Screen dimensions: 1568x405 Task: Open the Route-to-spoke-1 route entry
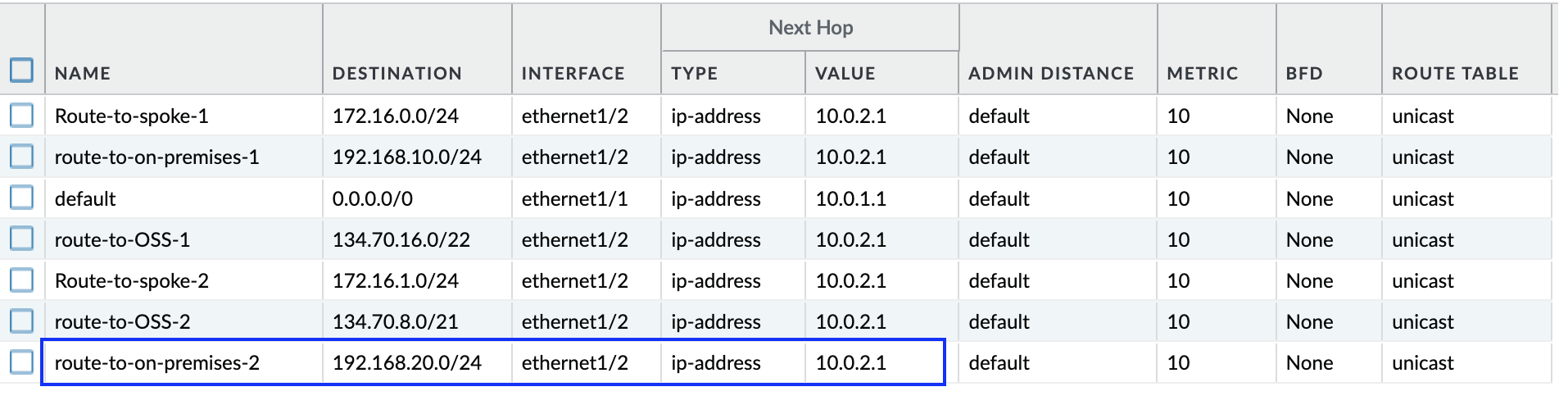click(x=132, y=116)
